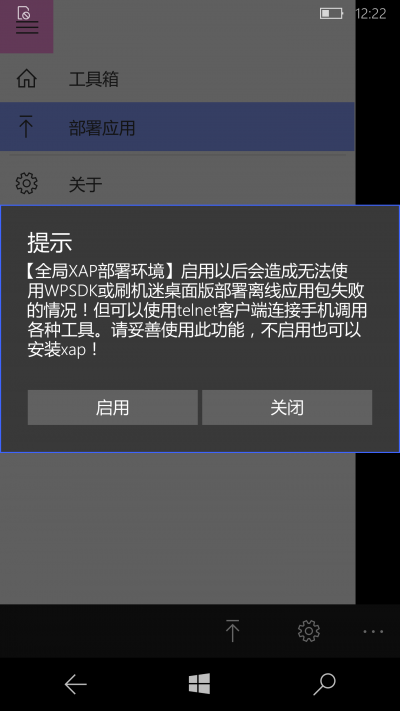Tap the search magnifier button
The width and height of the screenshot is (400, 711).
pyautogui.click(x=324, y=684)
